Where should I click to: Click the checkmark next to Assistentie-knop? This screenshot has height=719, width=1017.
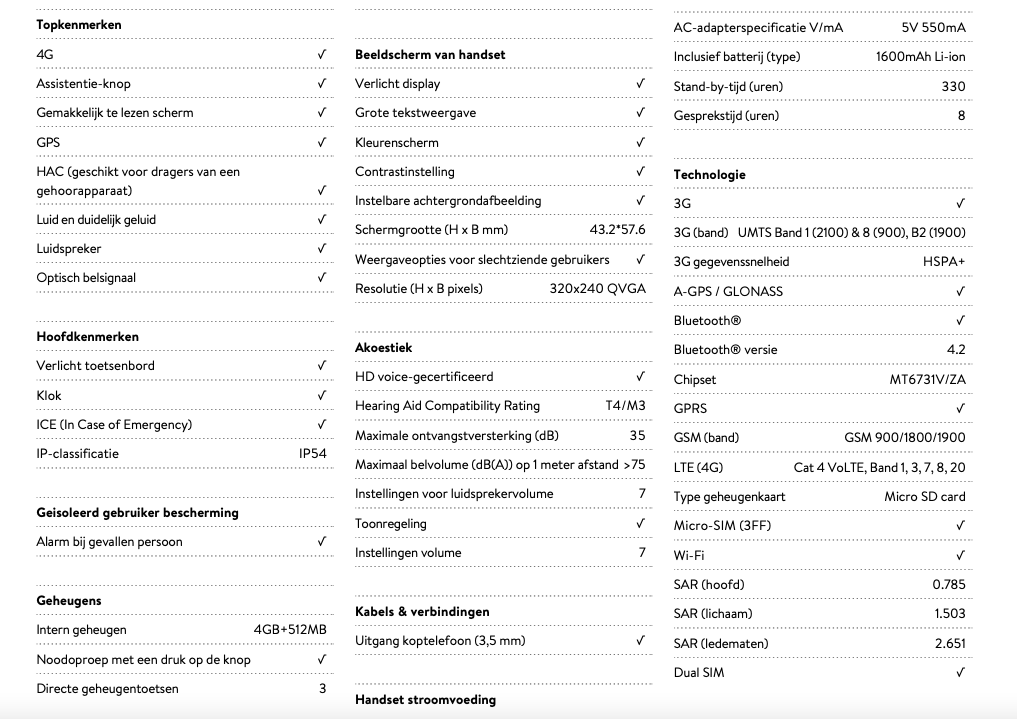click(322, 83)
